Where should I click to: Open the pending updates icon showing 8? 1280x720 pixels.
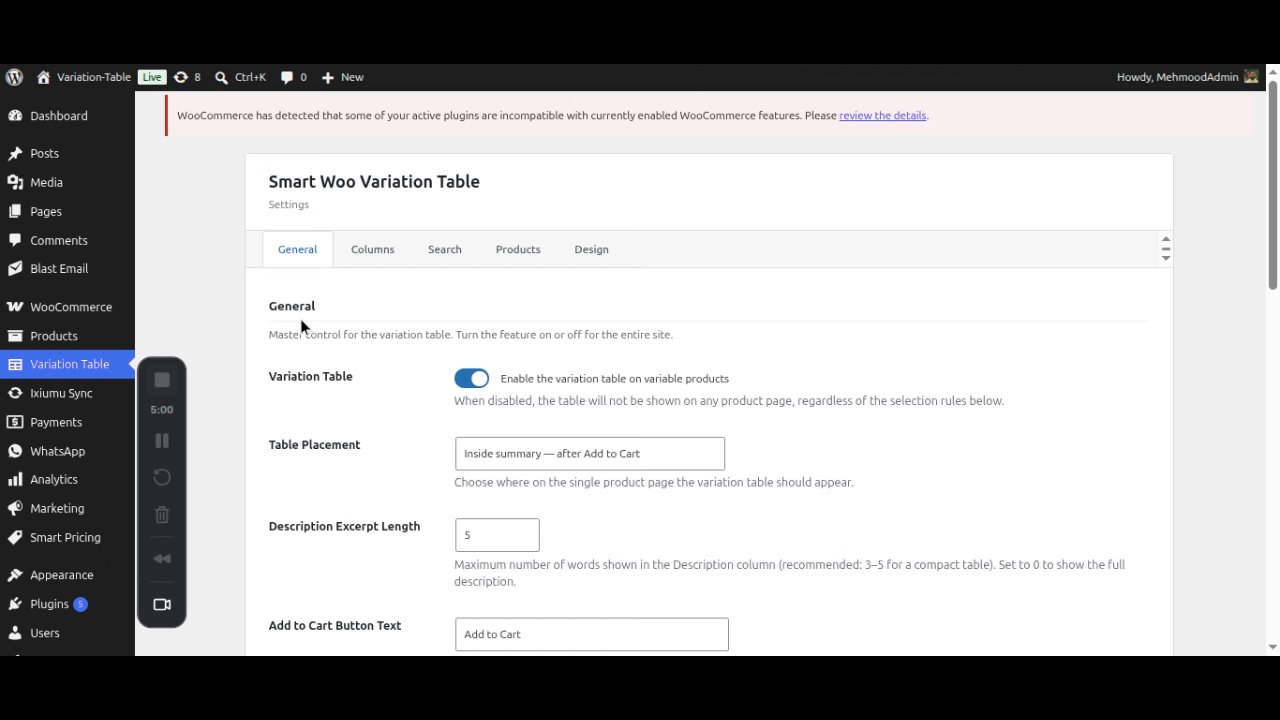tap(187, 77)
